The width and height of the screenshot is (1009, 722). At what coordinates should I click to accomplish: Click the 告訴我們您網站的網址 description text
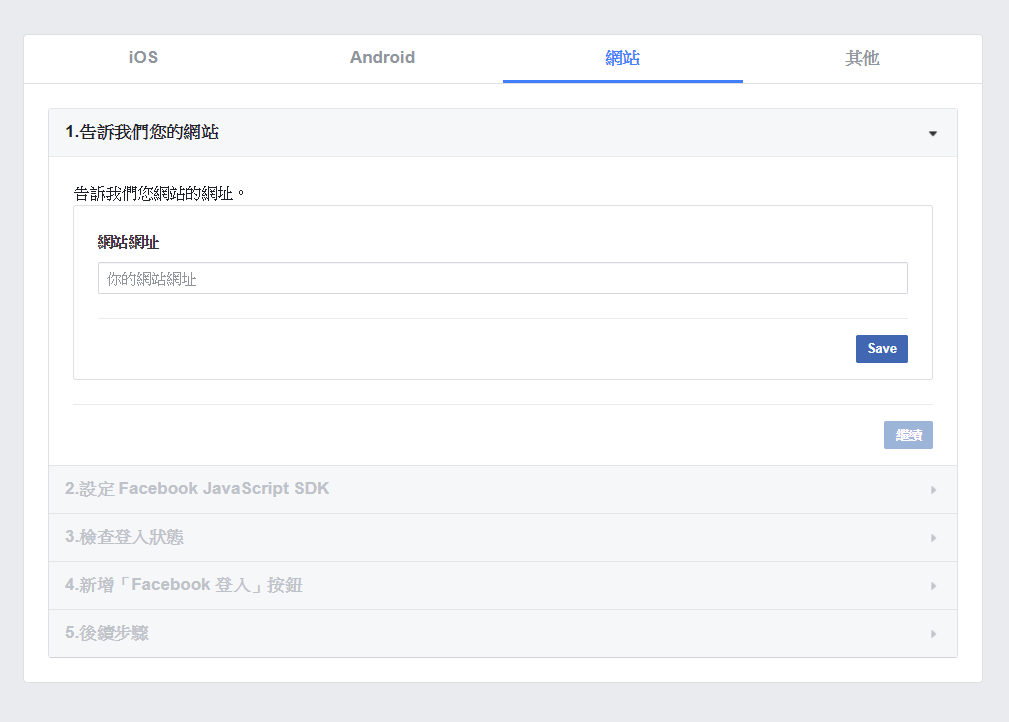coord(159,194)
